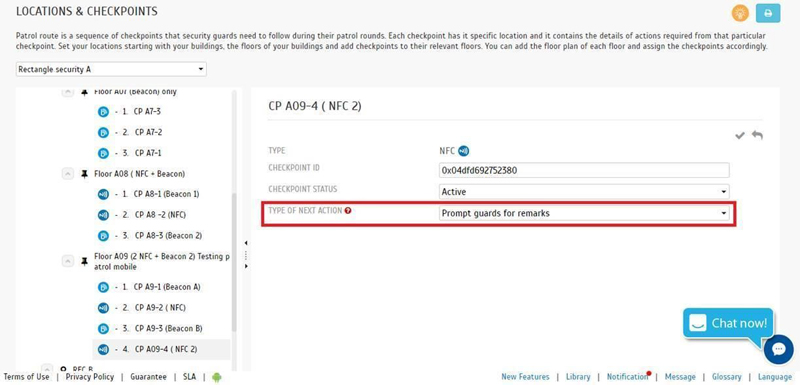Confirm edits with the checkmark icon
The height and width of the screenshot is (385, 800).
coord(740,136)
